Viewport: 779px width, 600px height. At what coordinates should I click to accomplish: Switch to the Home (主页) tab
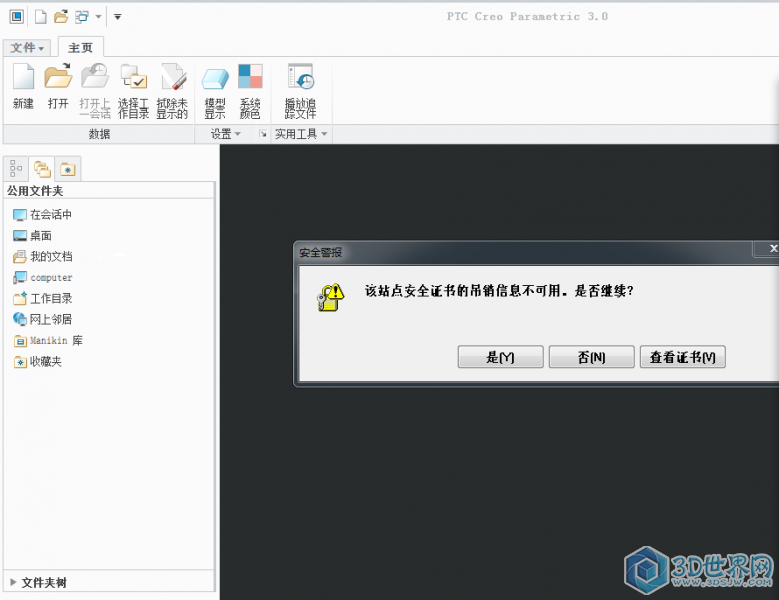tap(80, 48)
